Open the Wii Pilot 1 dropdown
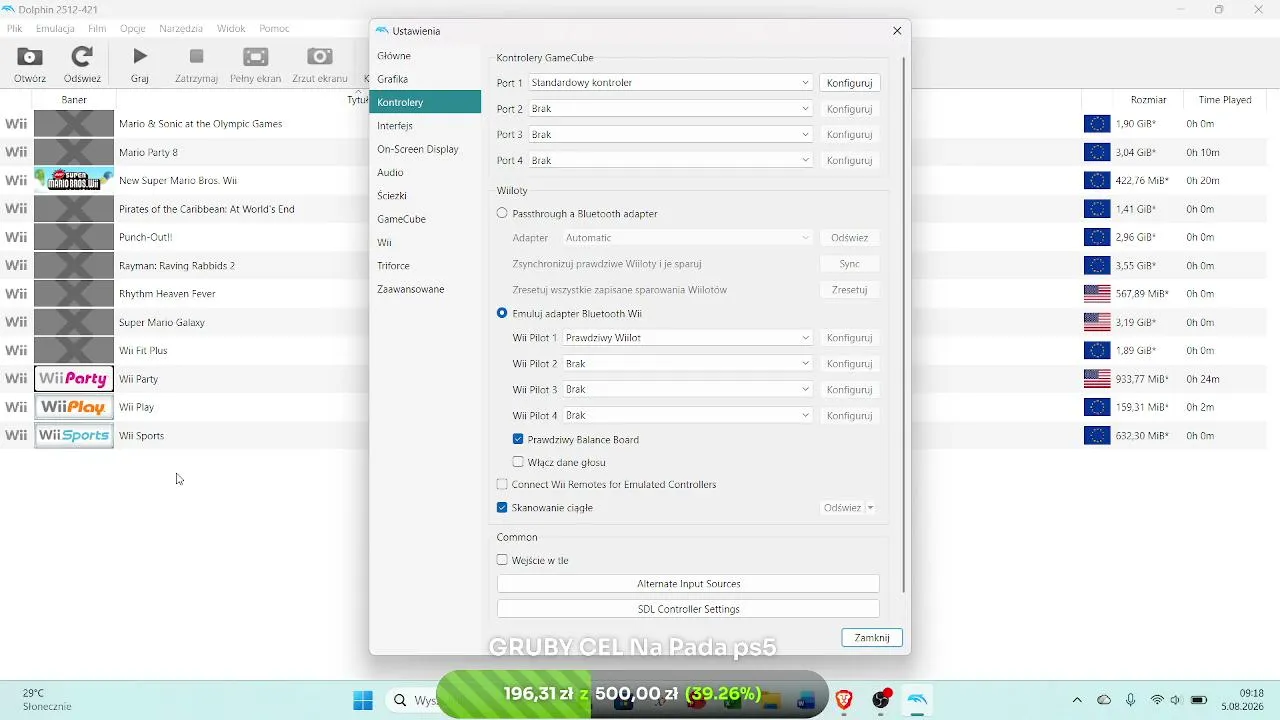This screenshot has width=1280, height=720. tap(687, 338)
